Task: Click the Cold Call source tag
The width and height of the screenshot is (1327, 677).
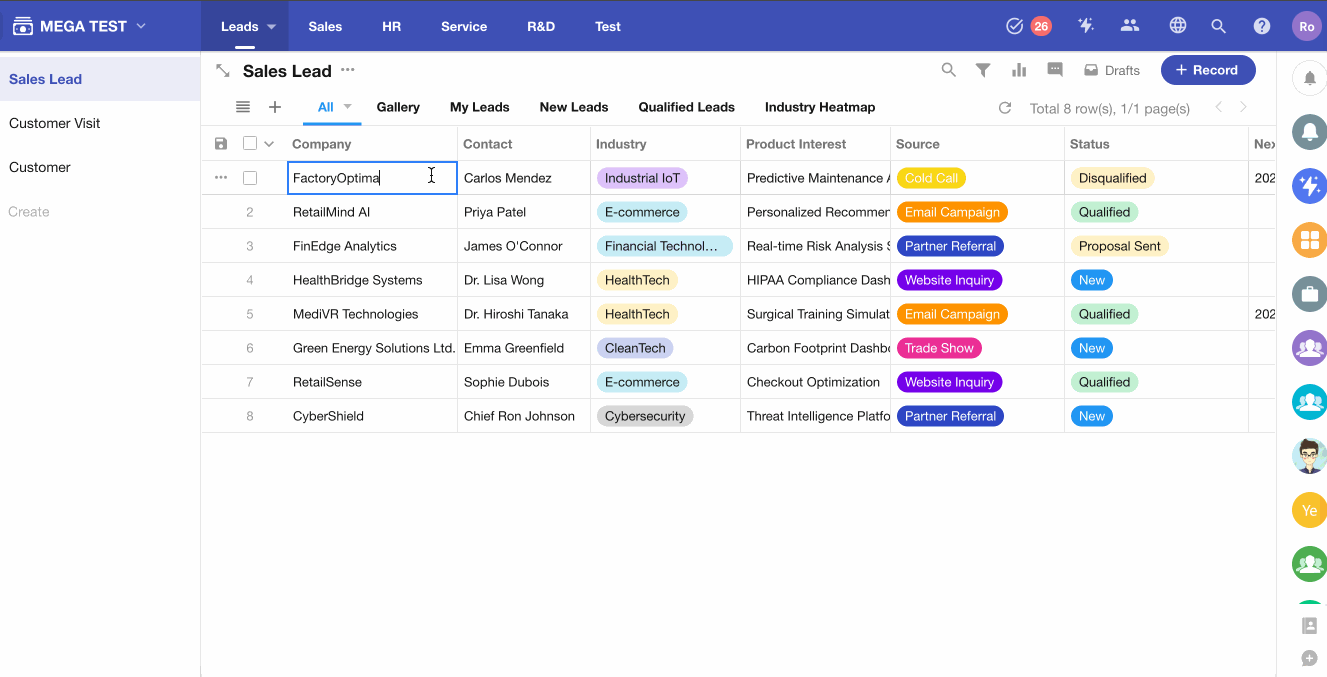Action: point(931,178)
